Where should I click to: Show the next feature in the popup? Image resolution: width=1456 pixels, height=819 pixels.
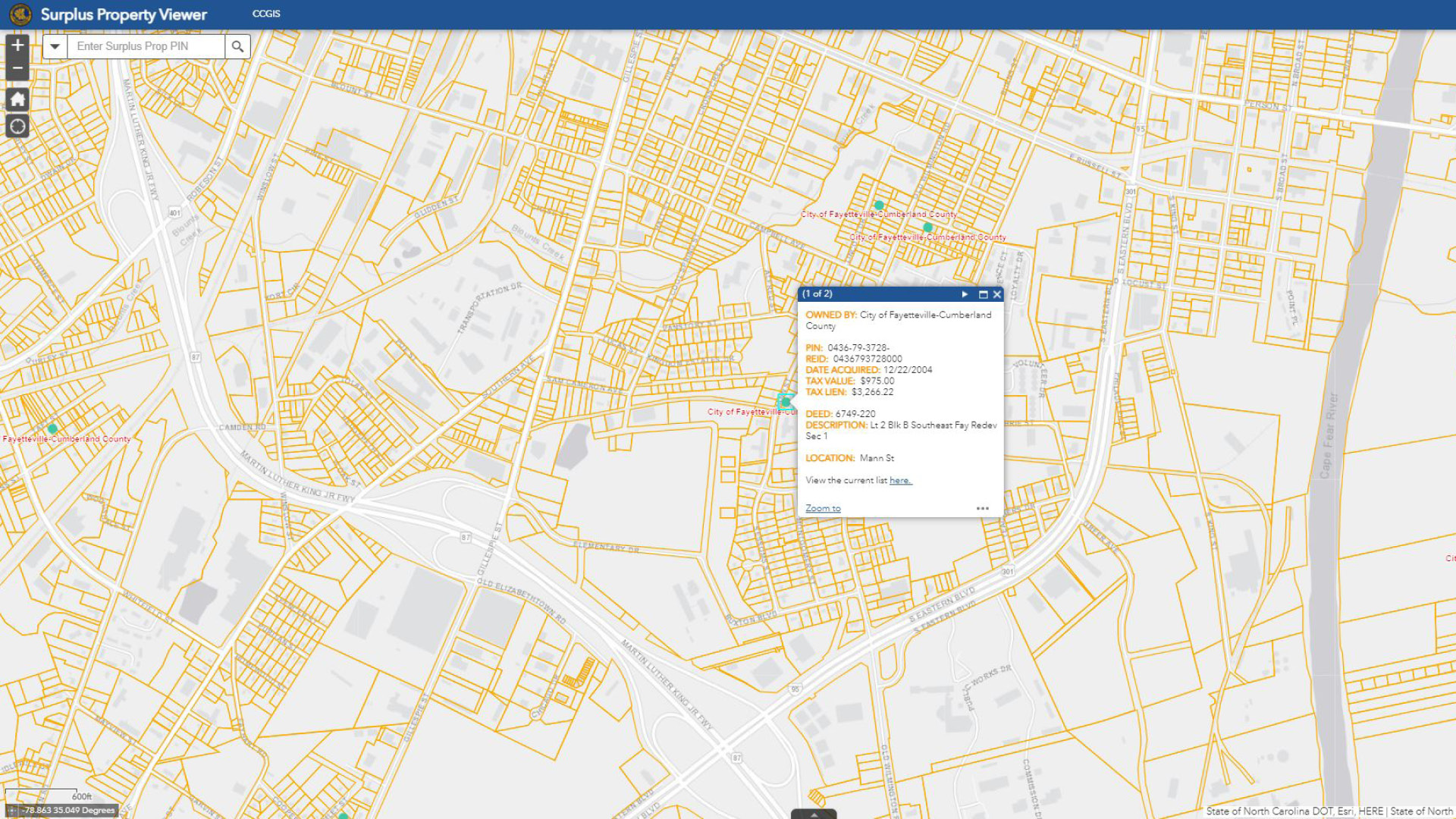click(x=965, y=294)
